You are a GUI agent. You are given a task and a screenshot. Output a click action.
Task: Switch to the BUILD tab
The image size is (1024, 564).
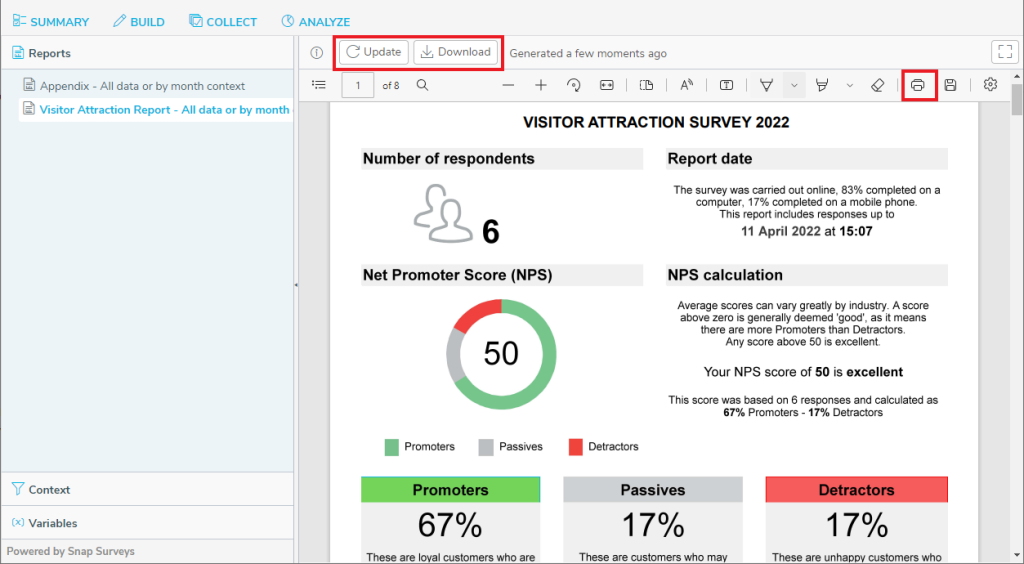(139, 22)
